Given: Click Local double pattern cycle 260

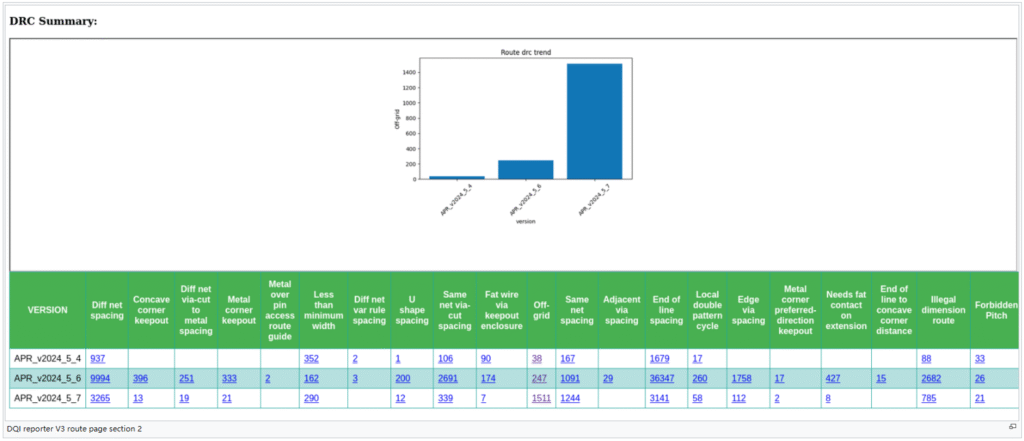Looking at the screenshot, I should pos(700,378).
